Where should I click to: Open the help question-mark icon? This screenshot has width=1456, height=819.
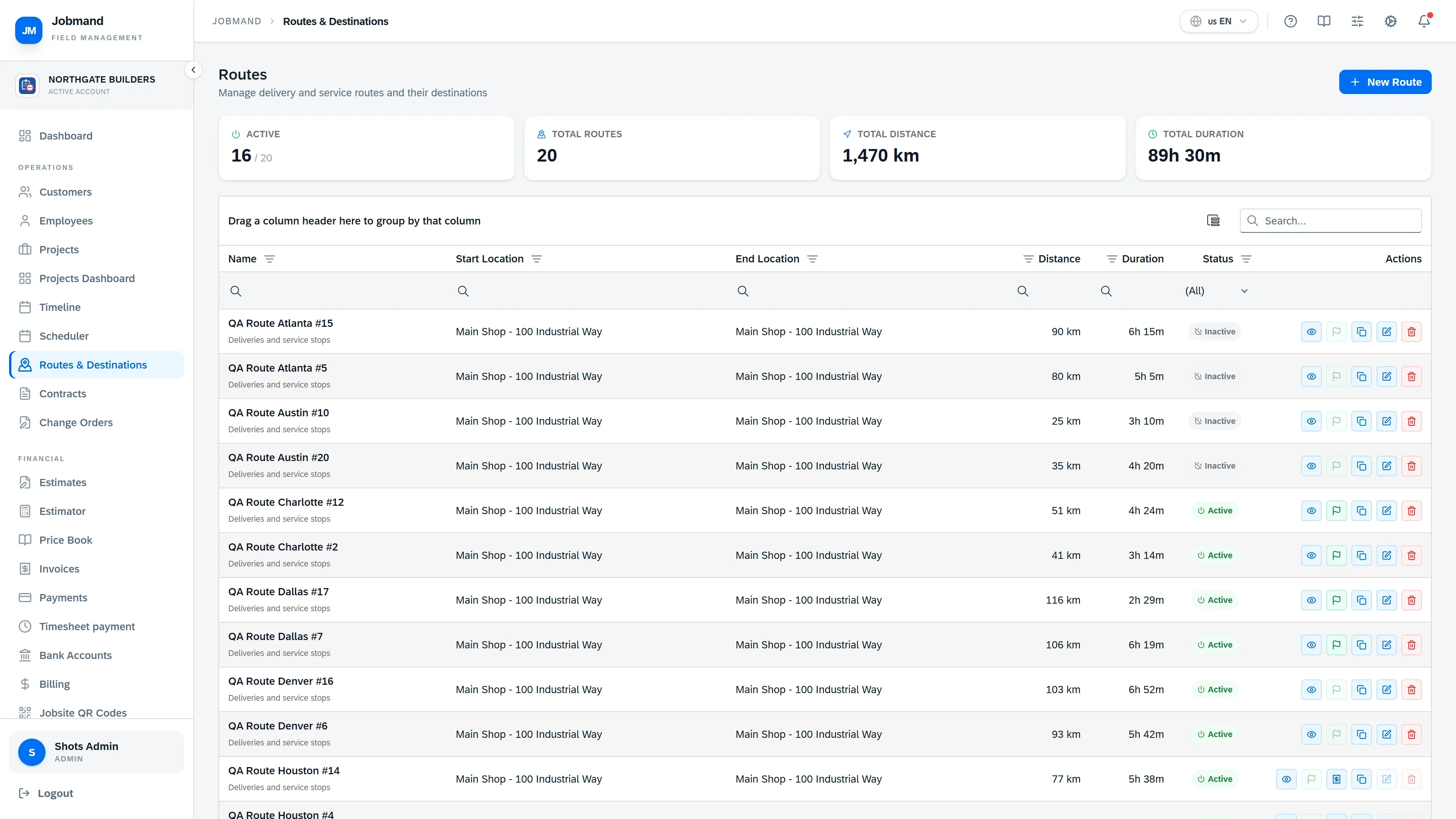(1290, 22)
